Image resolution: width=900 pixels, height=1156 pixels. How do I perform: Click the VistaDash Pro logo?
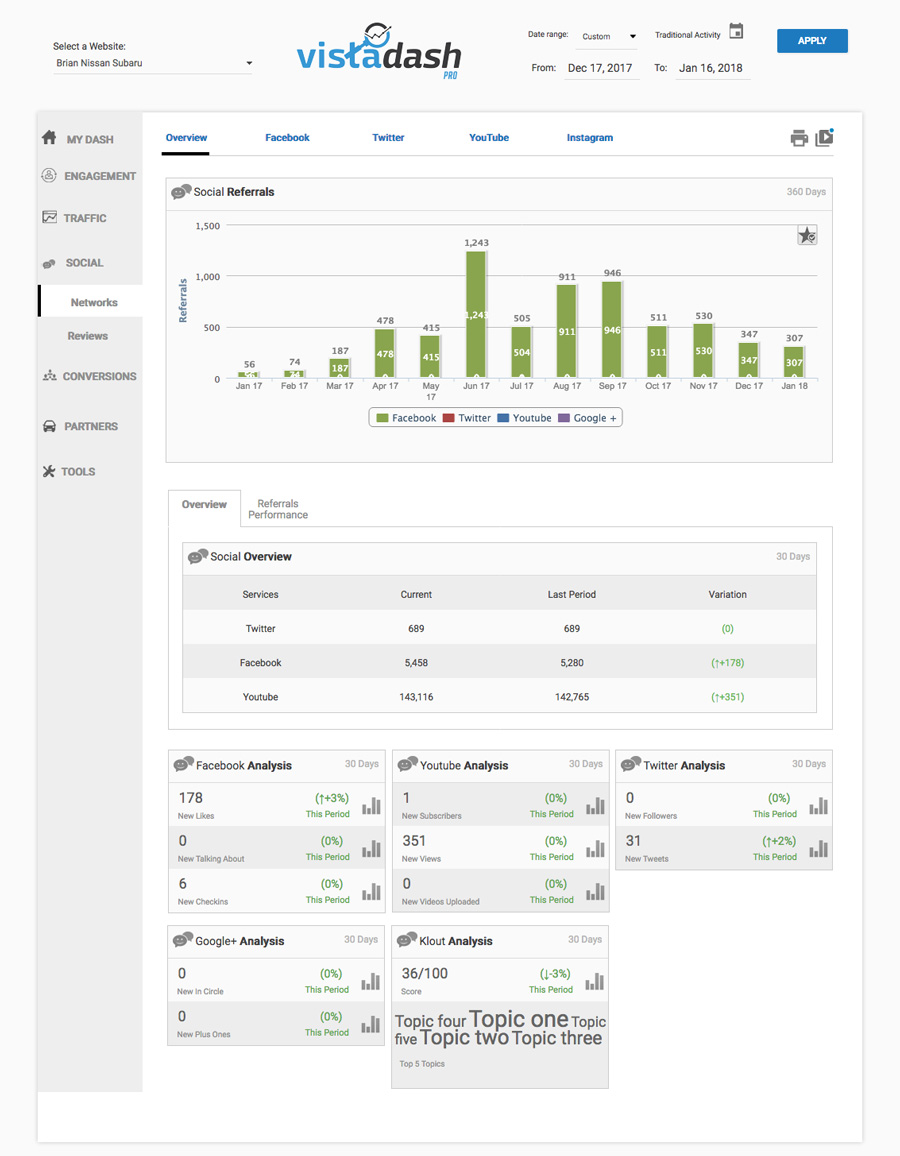[x=379, y=51]
